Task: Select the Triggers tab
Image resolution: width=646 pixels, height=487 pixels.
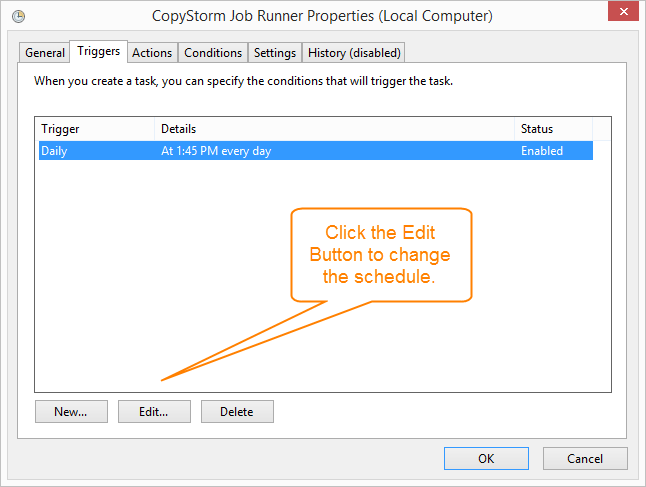Action: [x=98, y=51]
